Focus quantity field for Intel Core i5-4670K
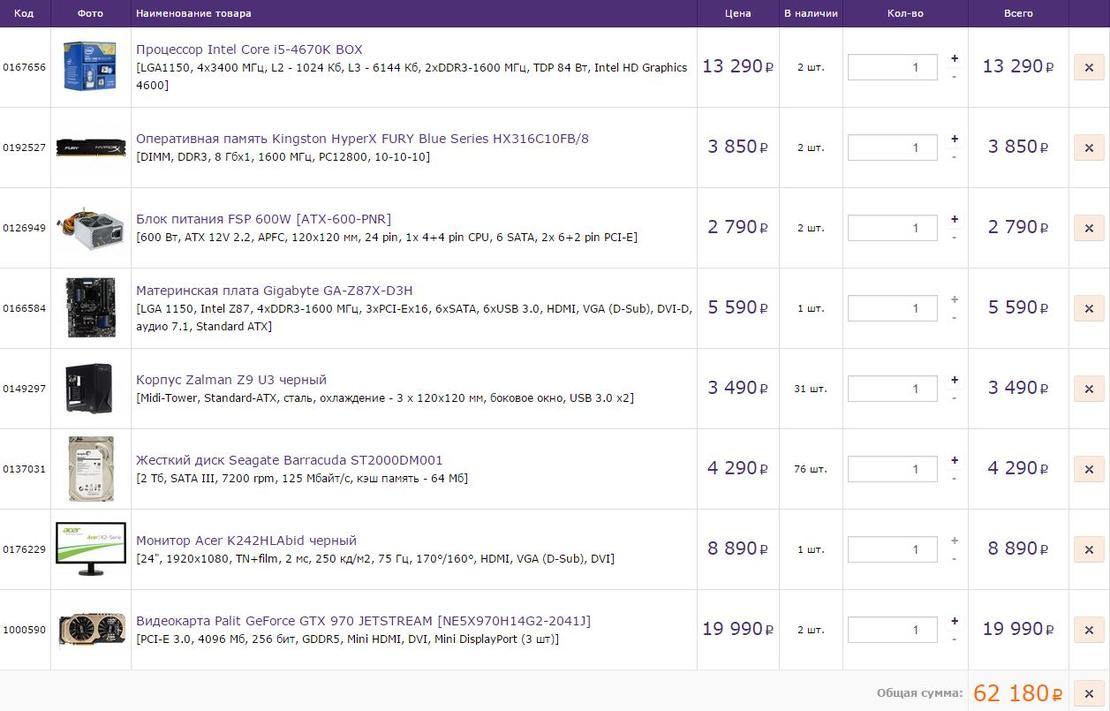This screenshot has width=1110, height=711. coord(893,67)
